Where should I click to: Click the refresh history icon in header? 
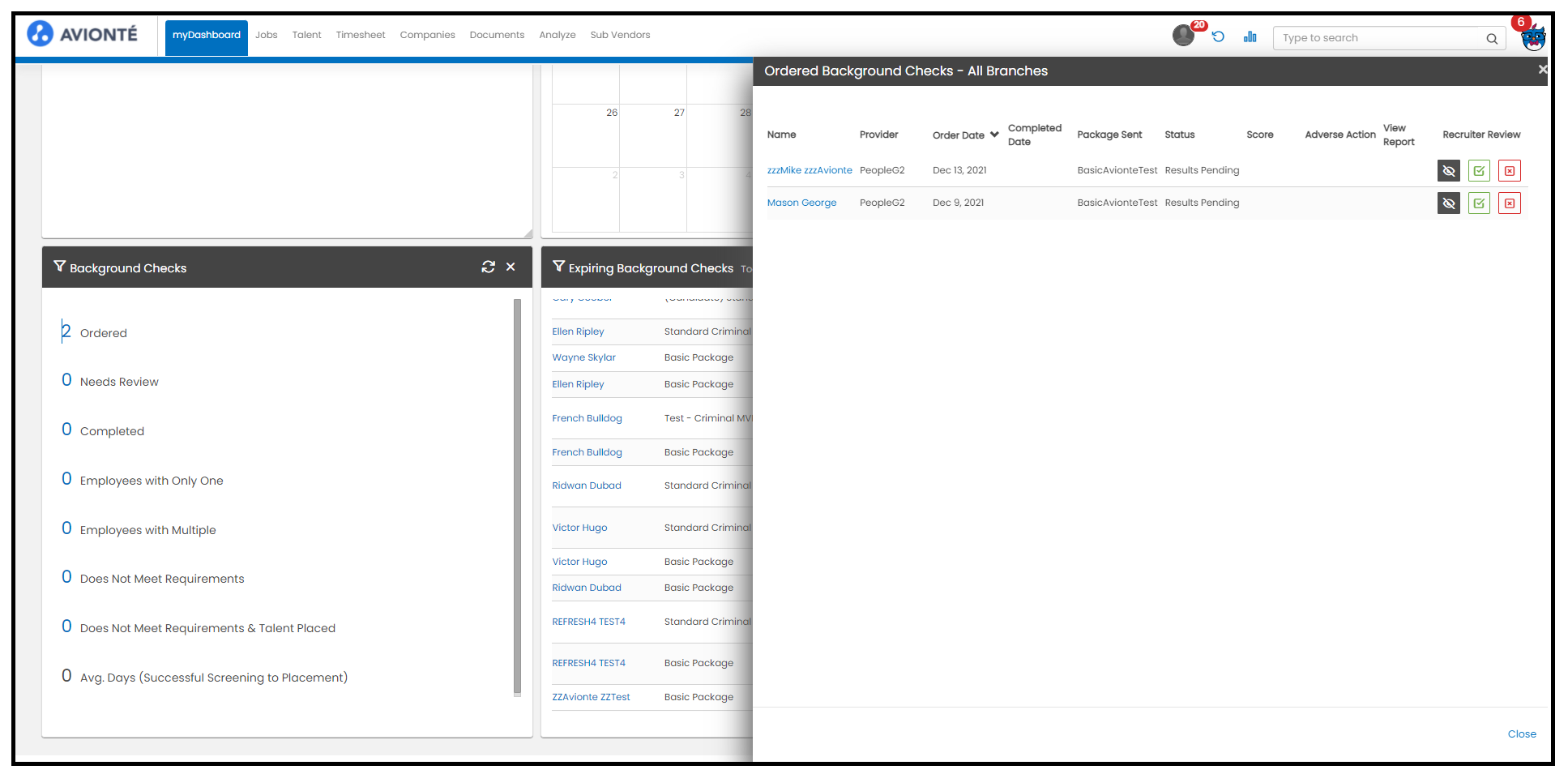1218,36
